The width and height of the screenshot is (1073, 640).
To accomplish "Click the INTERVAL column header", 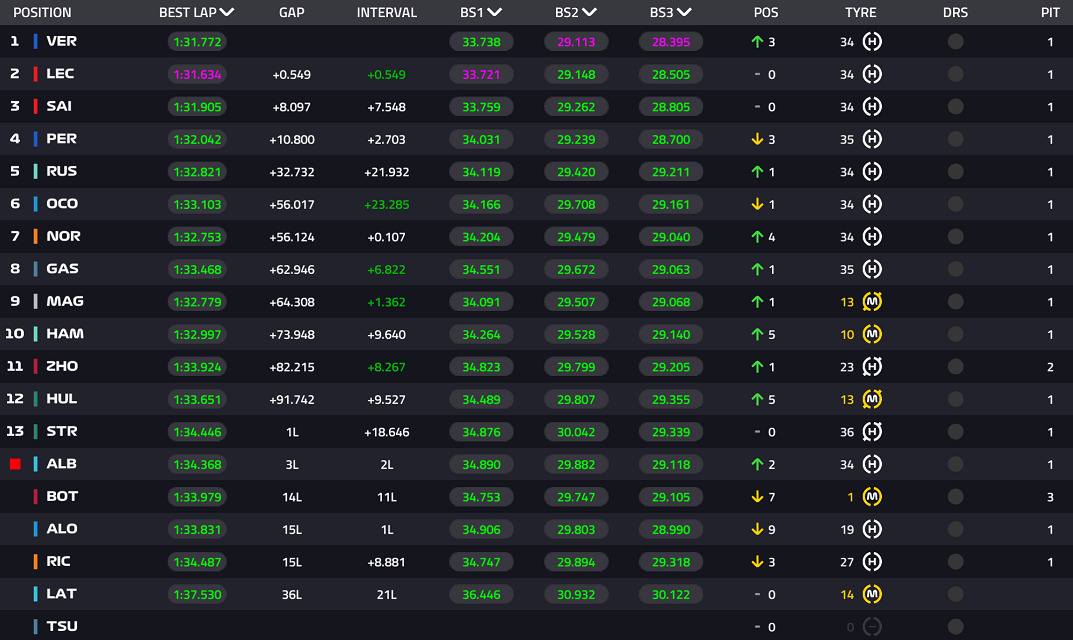I will pyautogui.click(x=387, y=12).
